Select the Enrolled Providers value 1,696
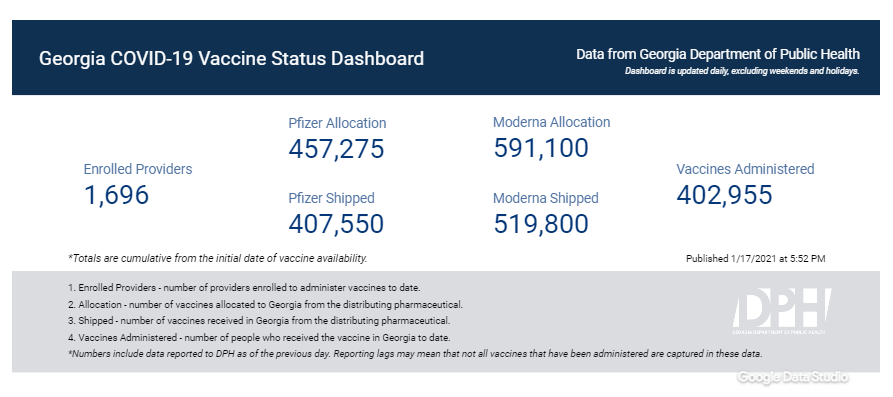 (x=116, y=195)
